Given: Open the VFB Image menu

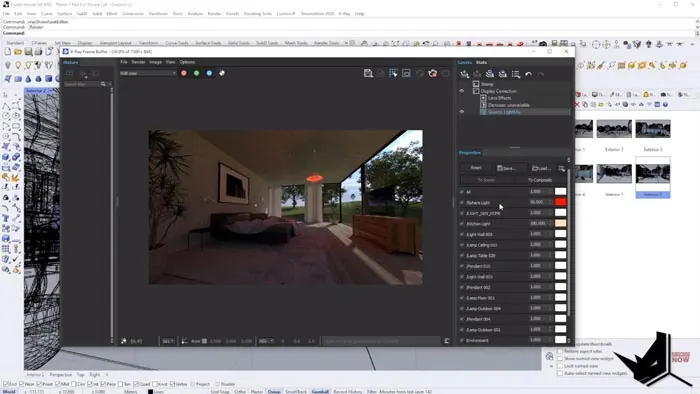Looking at the screenshot, I should pyautogui.click(x=155, y=62).
